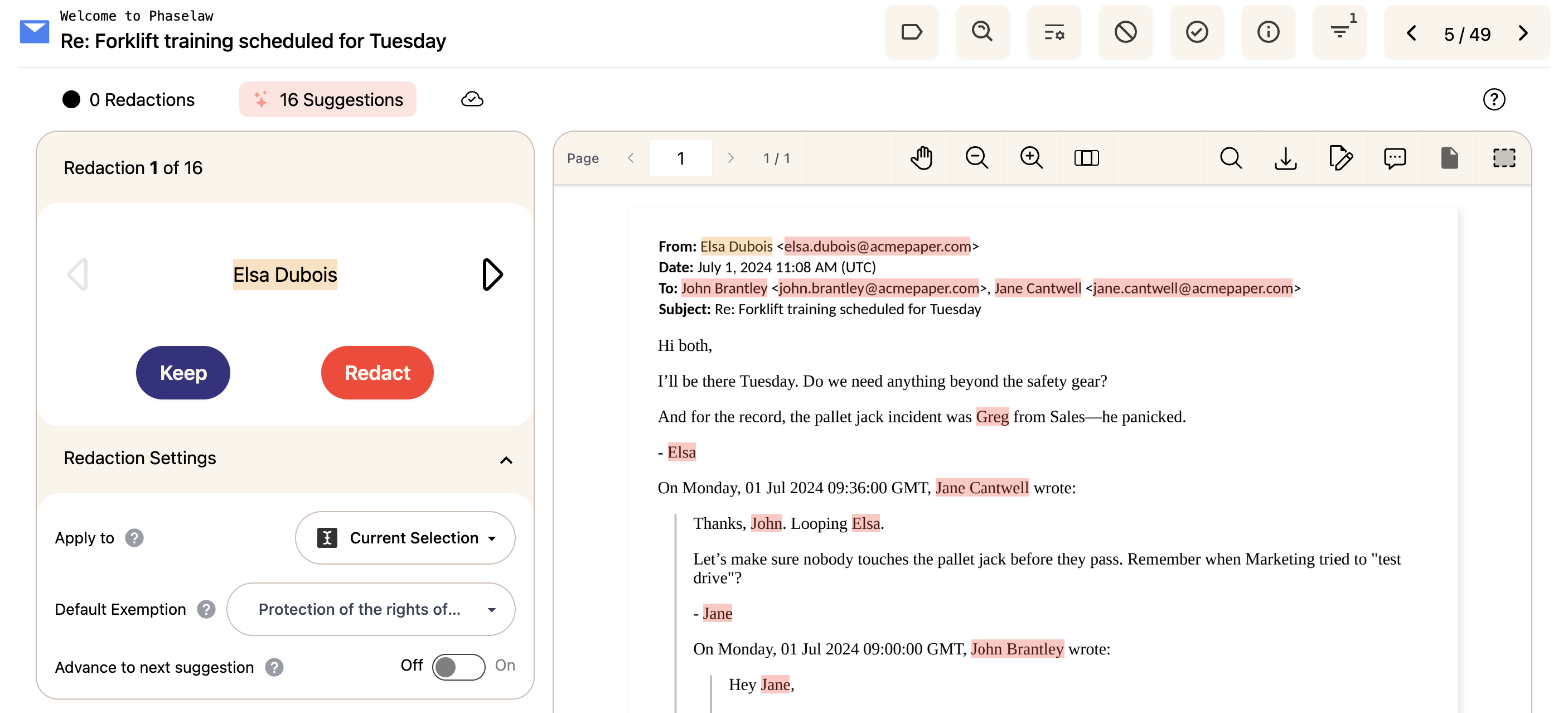Open help for Apply to

click(x=134, y=538)
